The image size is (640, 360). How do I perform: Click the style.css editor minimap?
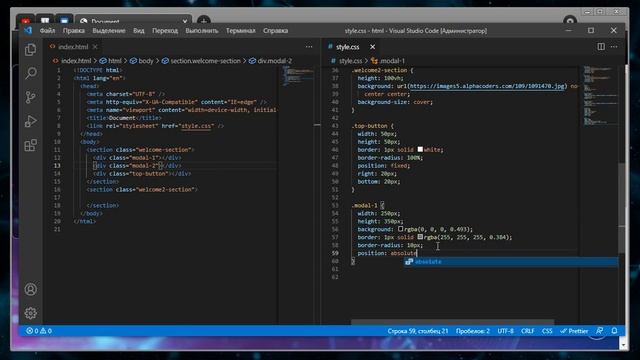pos(600,95)
